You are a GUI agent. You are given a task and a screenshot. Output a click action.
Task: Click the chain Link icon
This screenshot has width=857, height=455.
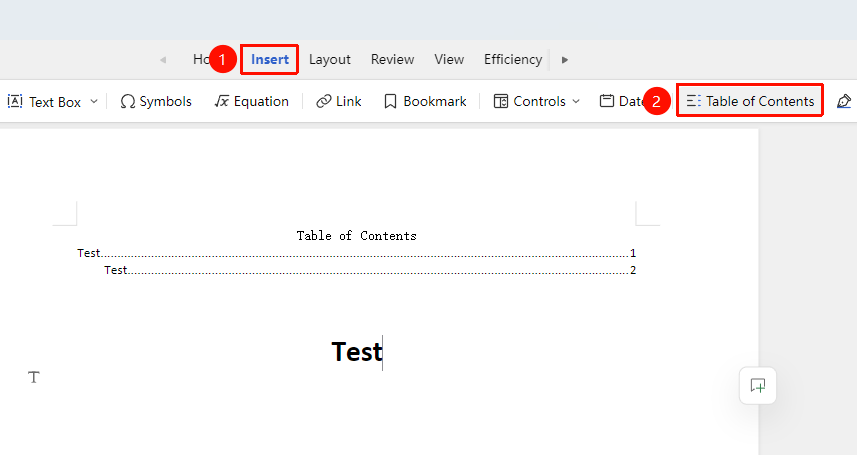click(324, 102)
